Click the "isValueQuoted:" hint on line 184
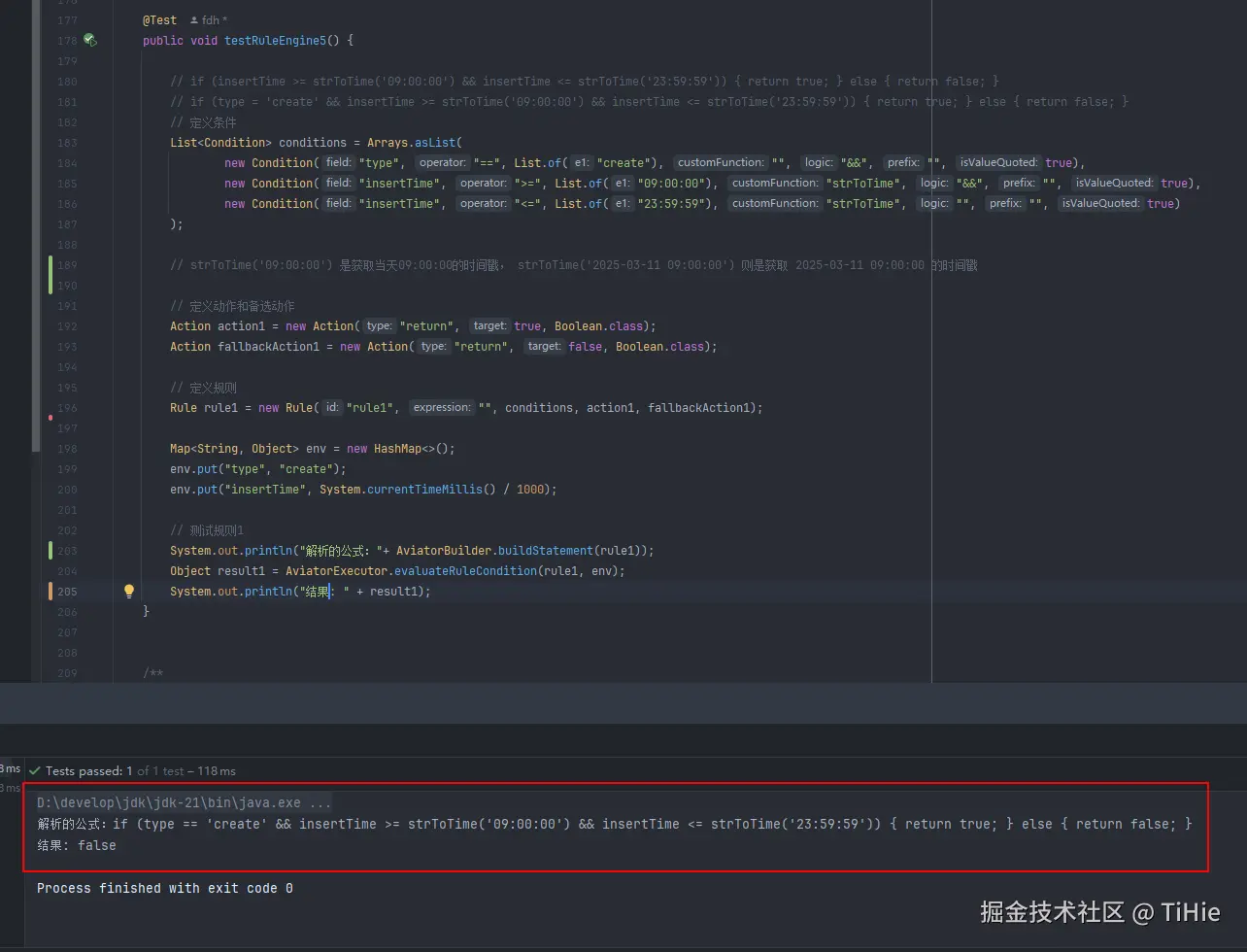The width and height of the screenshot is (1247, 952). pos(999,162)
